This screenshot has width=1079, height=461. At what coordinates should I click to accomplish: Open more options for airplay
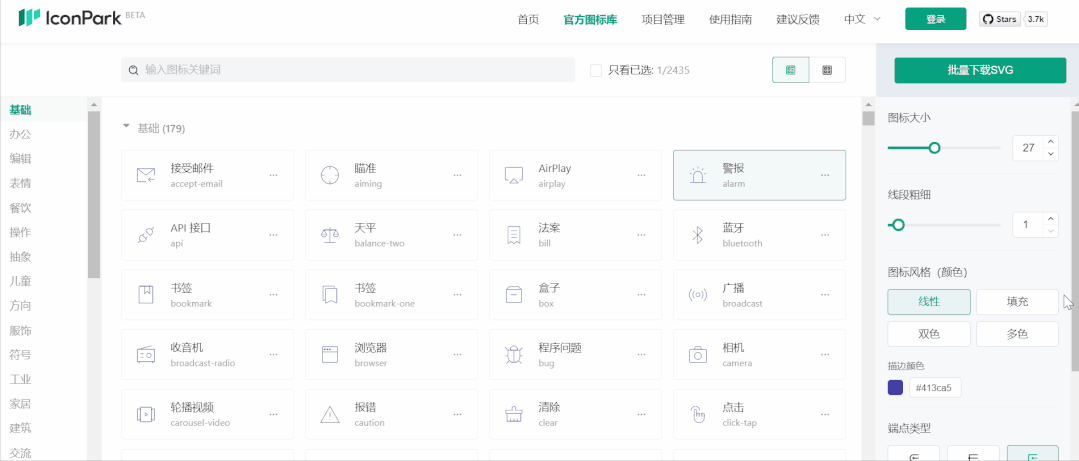pyautogui.click(x=641, y=175)
